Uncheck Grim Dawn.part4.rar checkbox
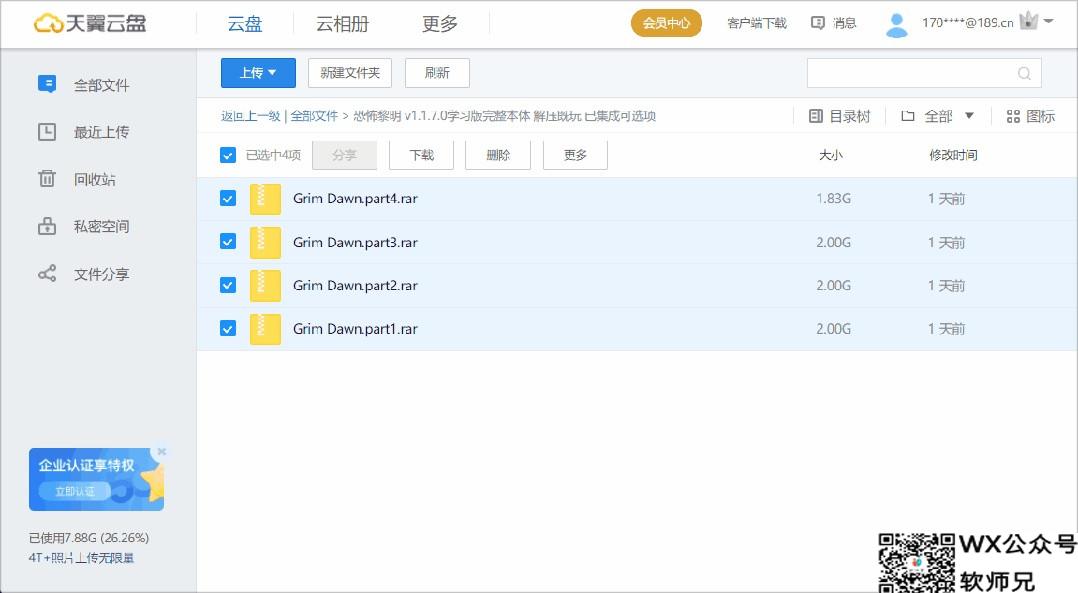1078x593 pixels. [x=228, y=198]
